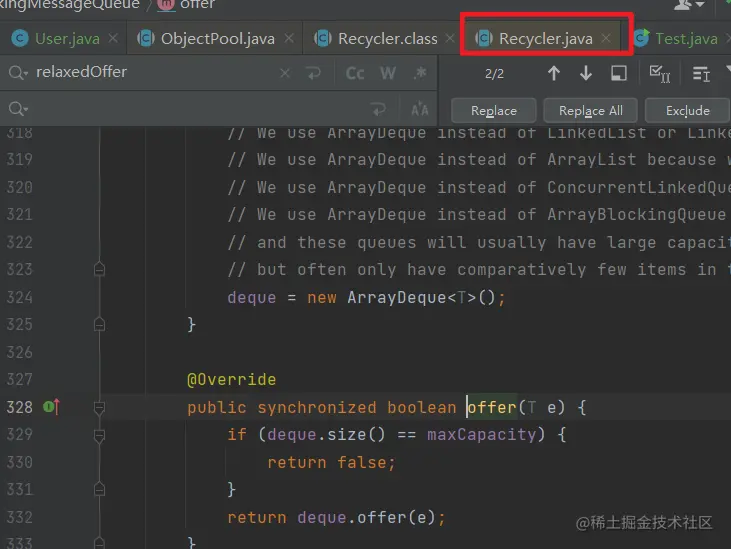Image resolution: width=731 pixels, height=549 pixels.
Task: Click fold marker at line 323
Action: pos(99,269)
